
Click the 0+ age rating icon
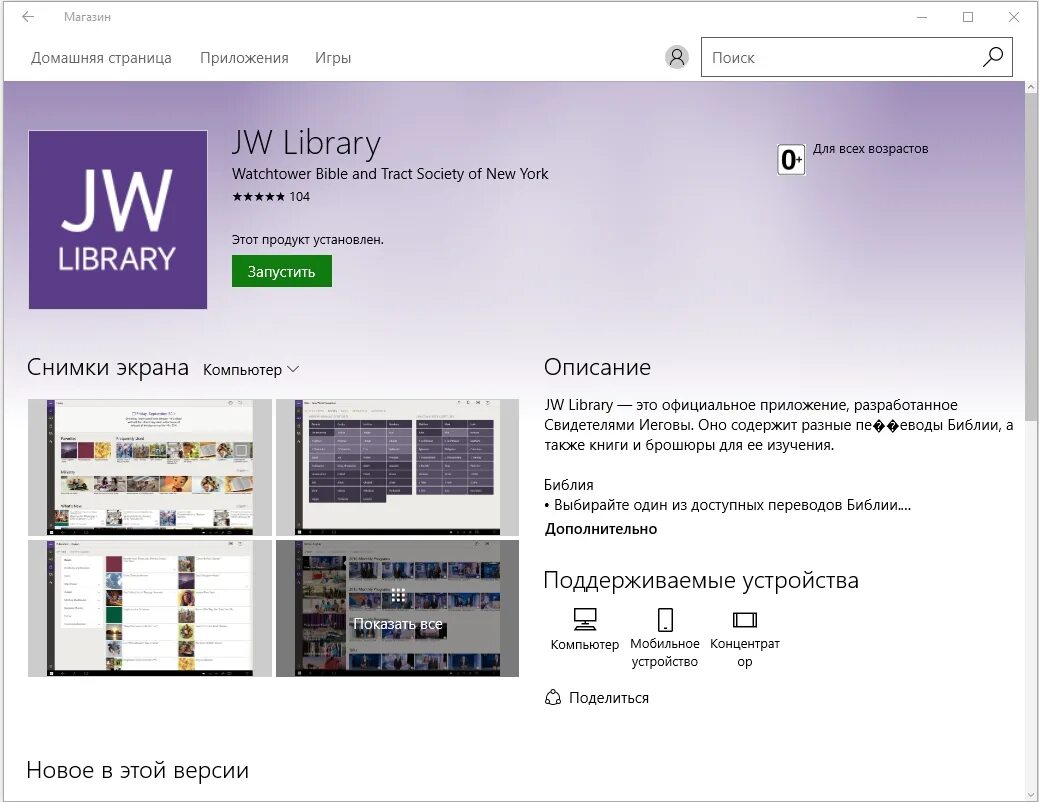click(790, 159)
